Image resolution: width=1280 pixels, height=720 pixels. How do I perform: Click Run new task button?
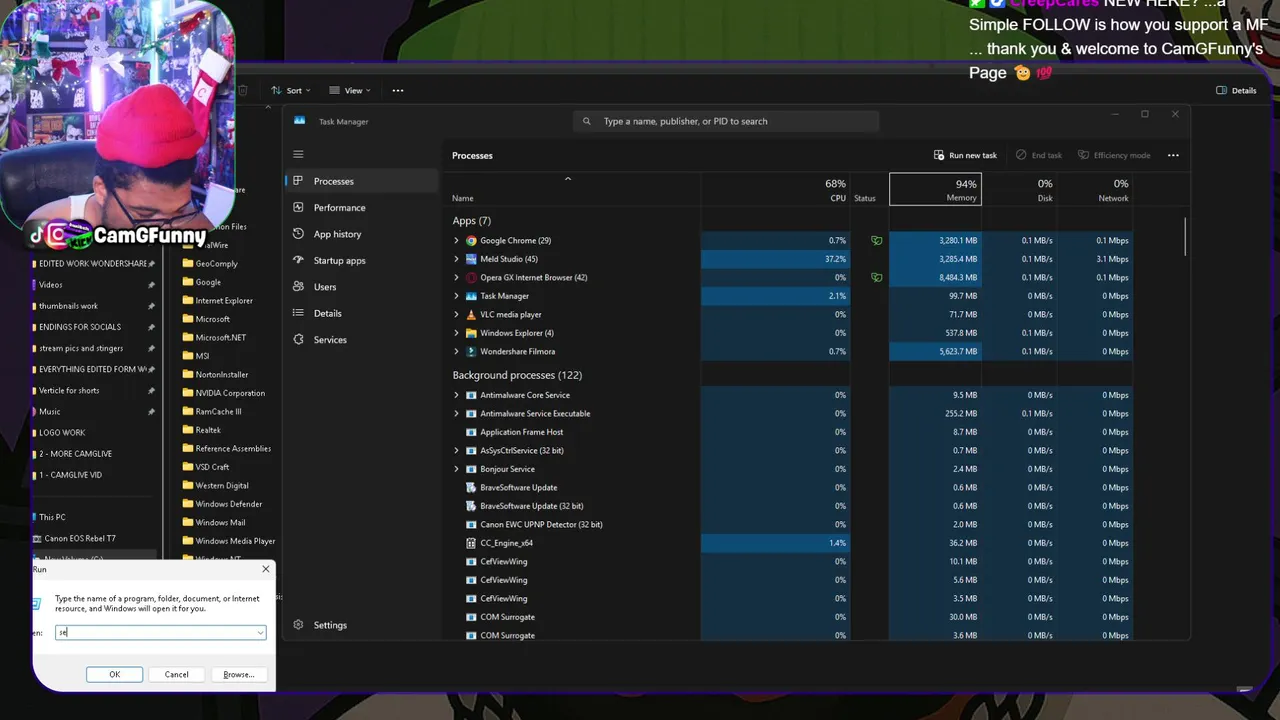[x=965, y=155]
